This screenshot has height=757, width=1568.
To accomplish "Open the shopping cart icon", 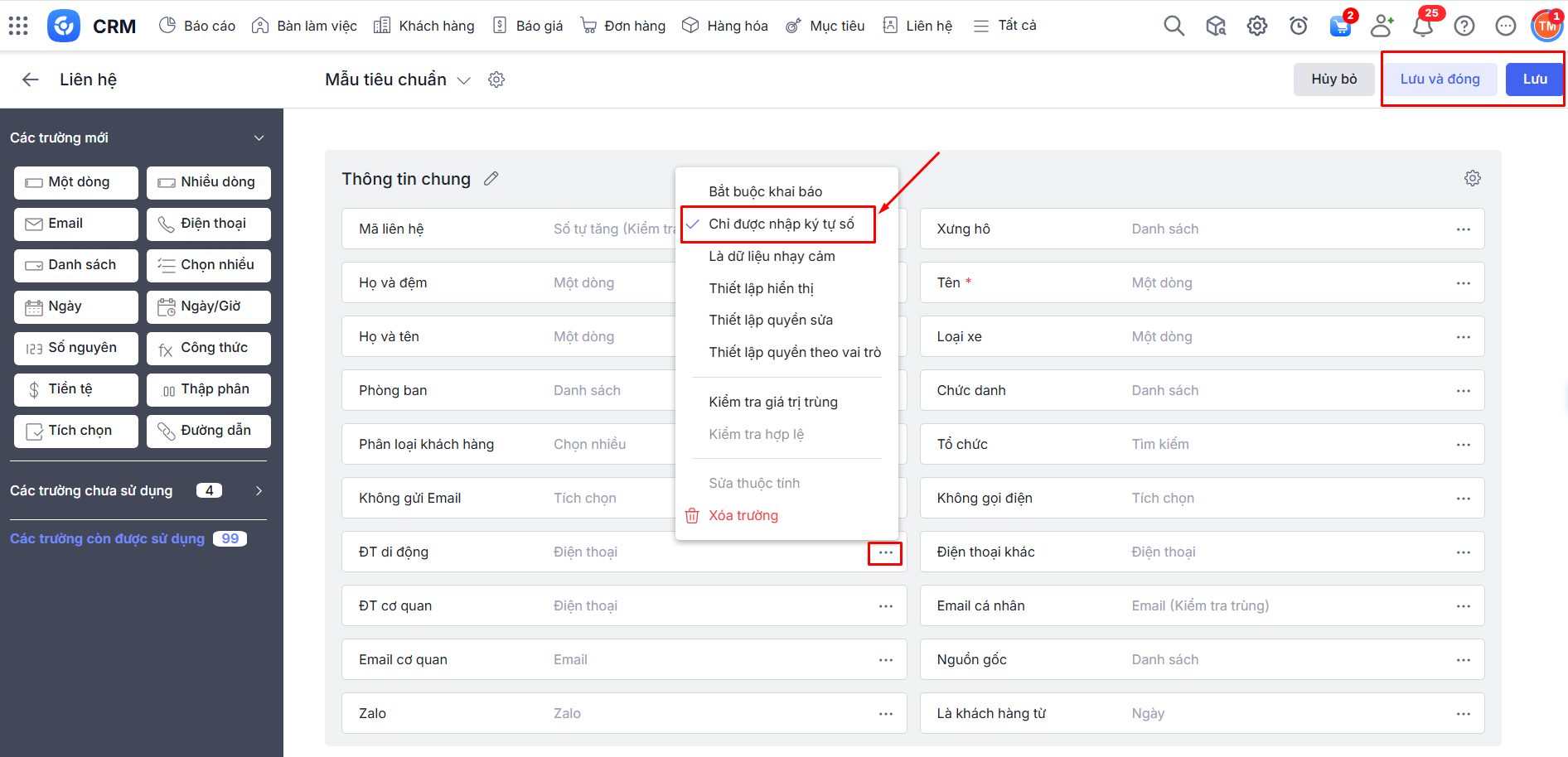I will point(1340,26).
